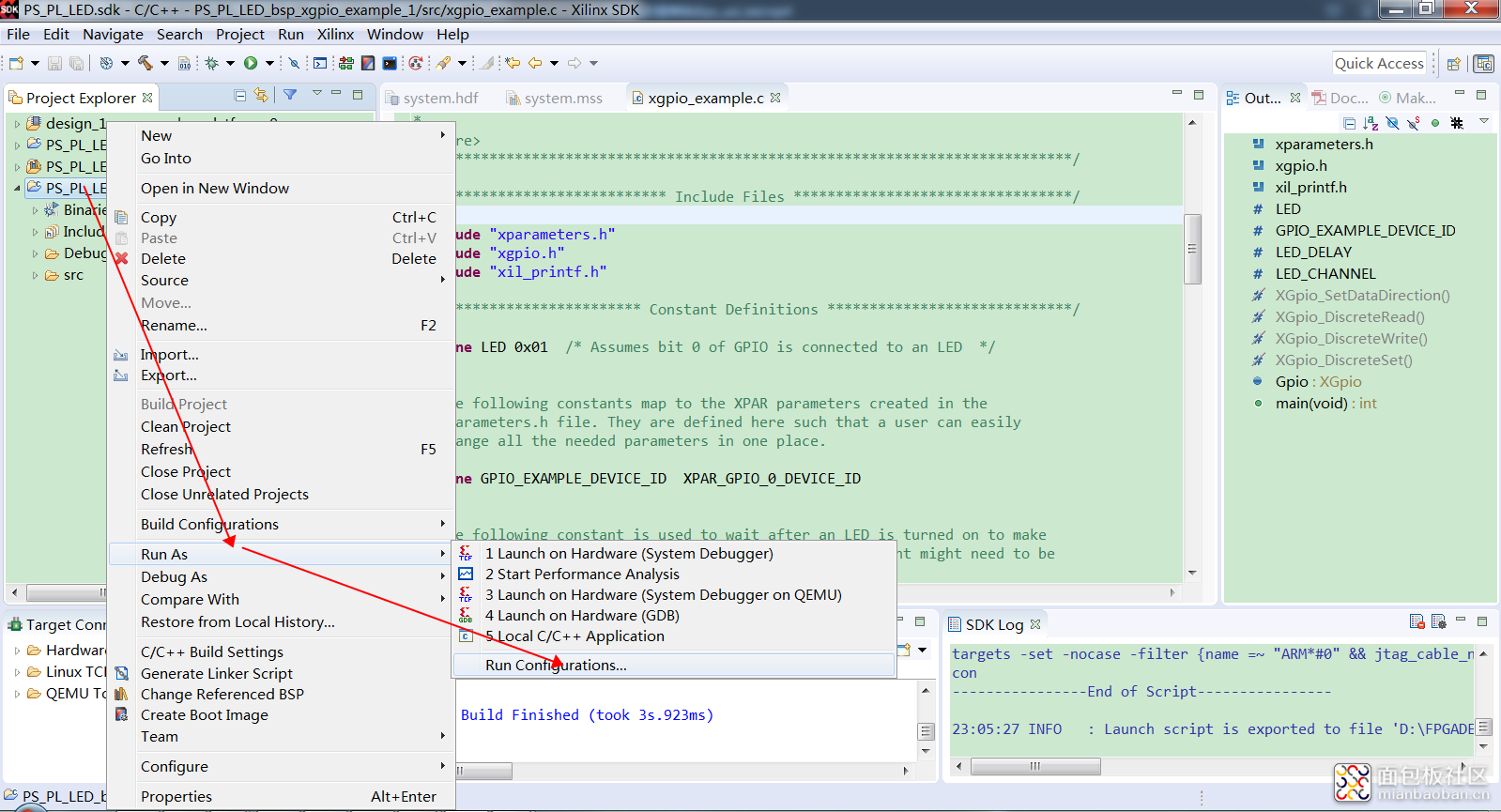Screen dimensions: 1501x812
Task: Expand the design_1 project tree node
Action: [x=17, y=123]
